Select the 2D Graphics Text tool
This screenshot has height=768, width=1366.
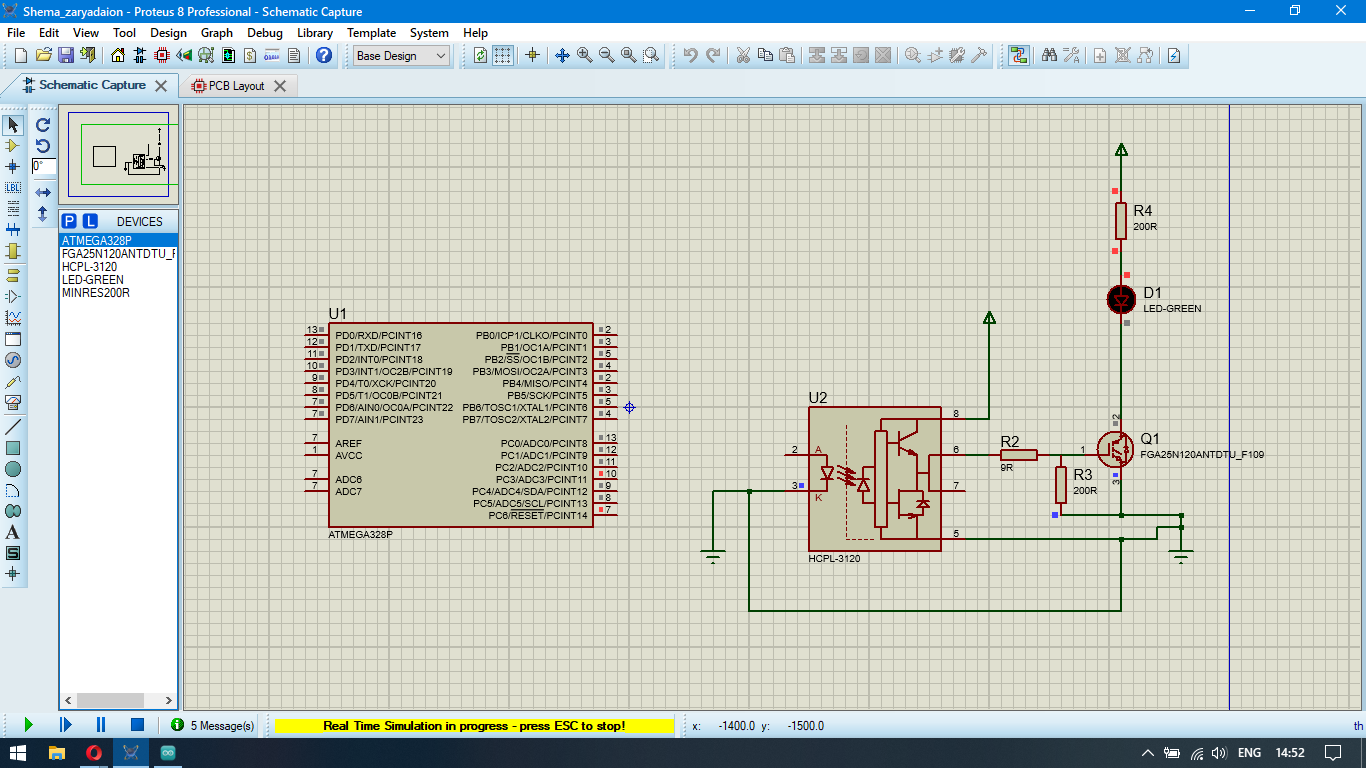tap(13, 532)
